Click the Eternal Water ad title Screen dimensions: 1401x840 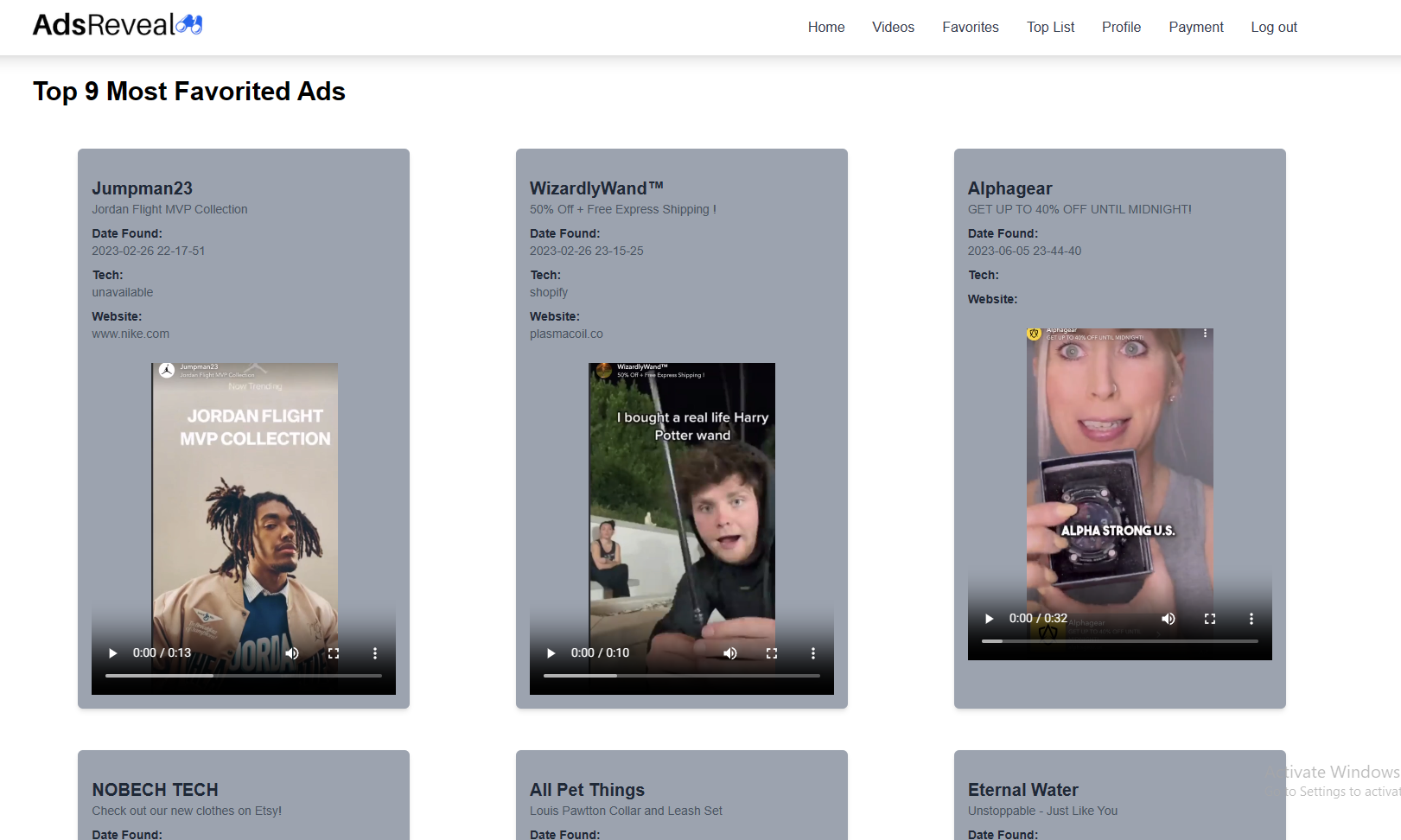(1022, 790)
